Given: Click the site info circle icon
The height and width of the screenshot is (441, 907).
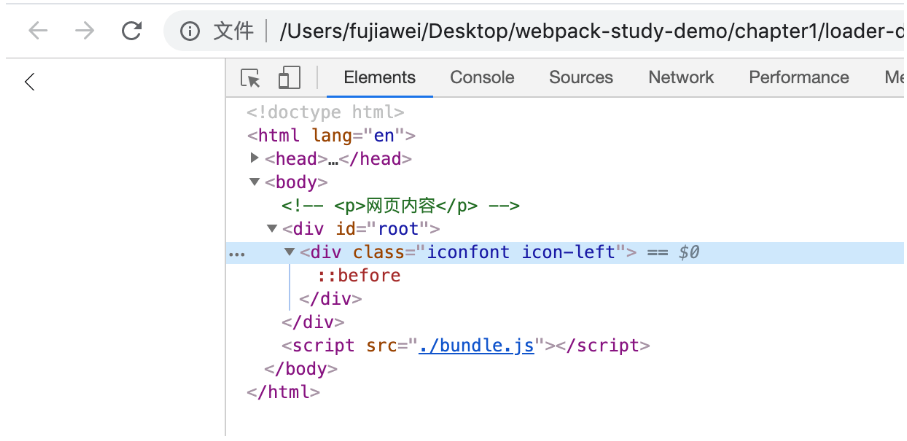Looking at the screenshot, I should point(190,31).
